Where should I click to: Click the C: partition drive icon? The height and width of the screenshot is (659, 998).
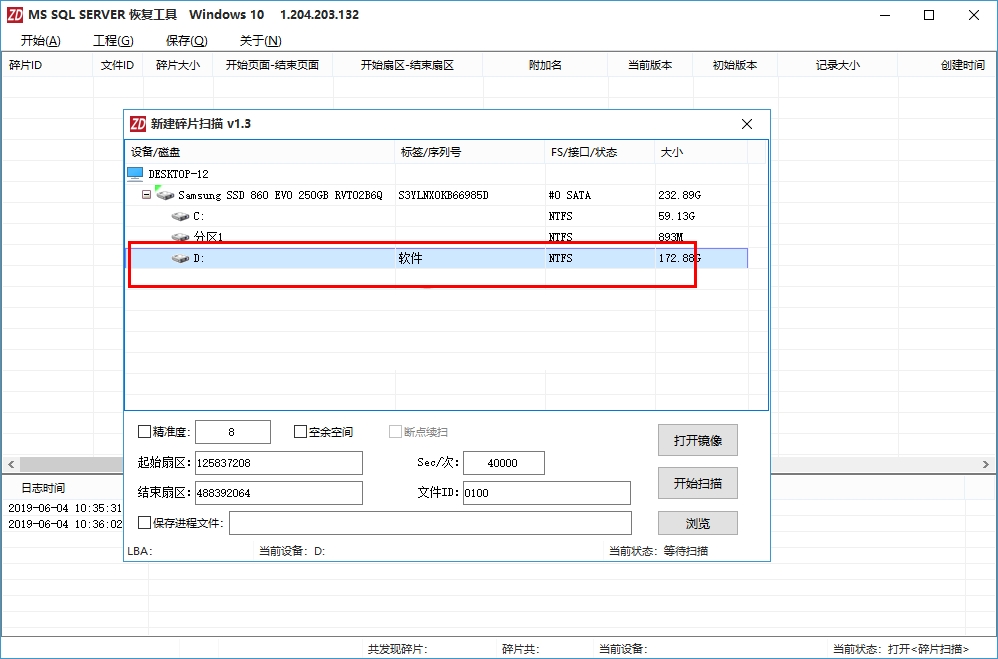coord(180,216)
